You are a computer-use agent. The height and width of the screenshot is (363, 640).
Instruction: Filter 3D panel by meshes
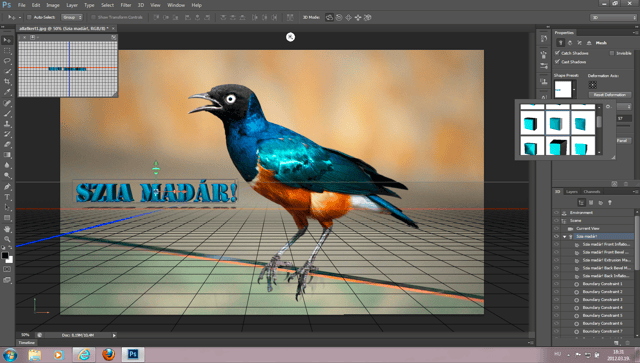591,203
